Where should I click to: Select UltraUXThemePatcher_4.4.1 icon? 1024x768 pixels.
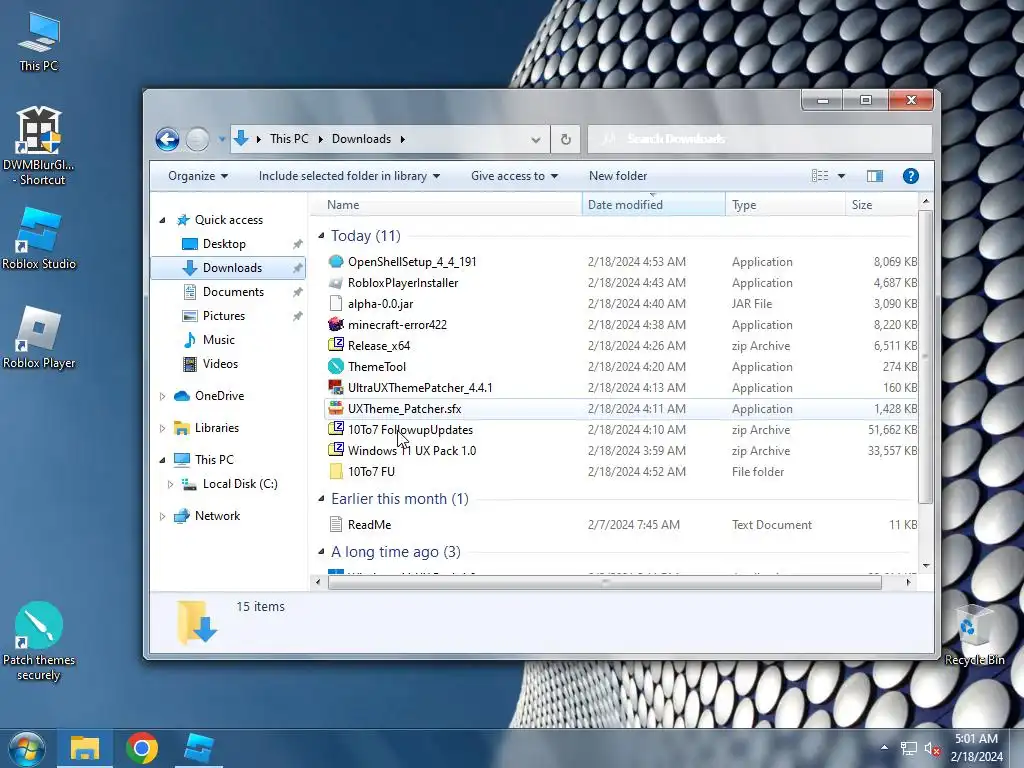336,387
